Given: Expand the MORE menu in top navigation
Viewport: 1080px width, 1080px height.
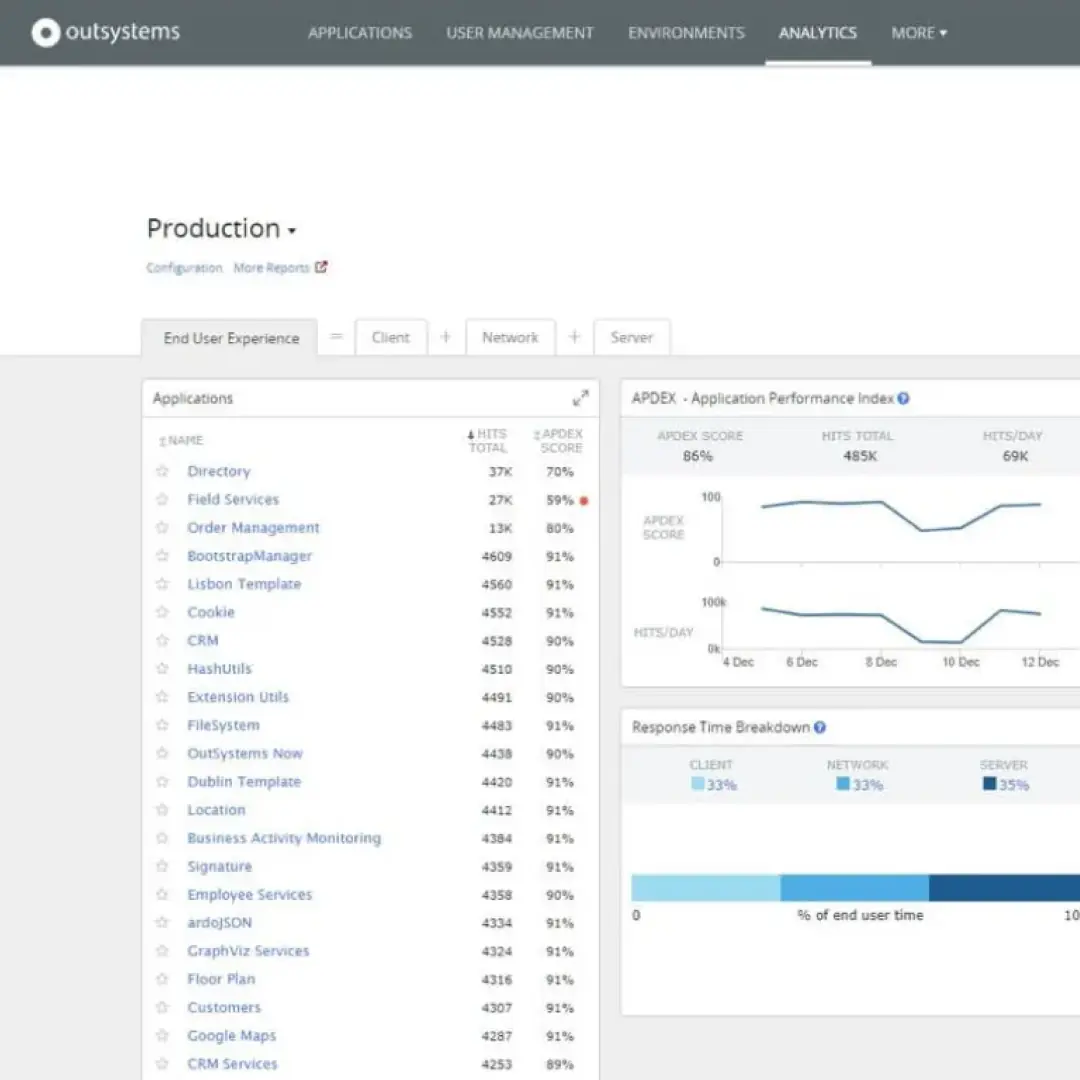Looking at the screenshot, I should coord(918,33).
